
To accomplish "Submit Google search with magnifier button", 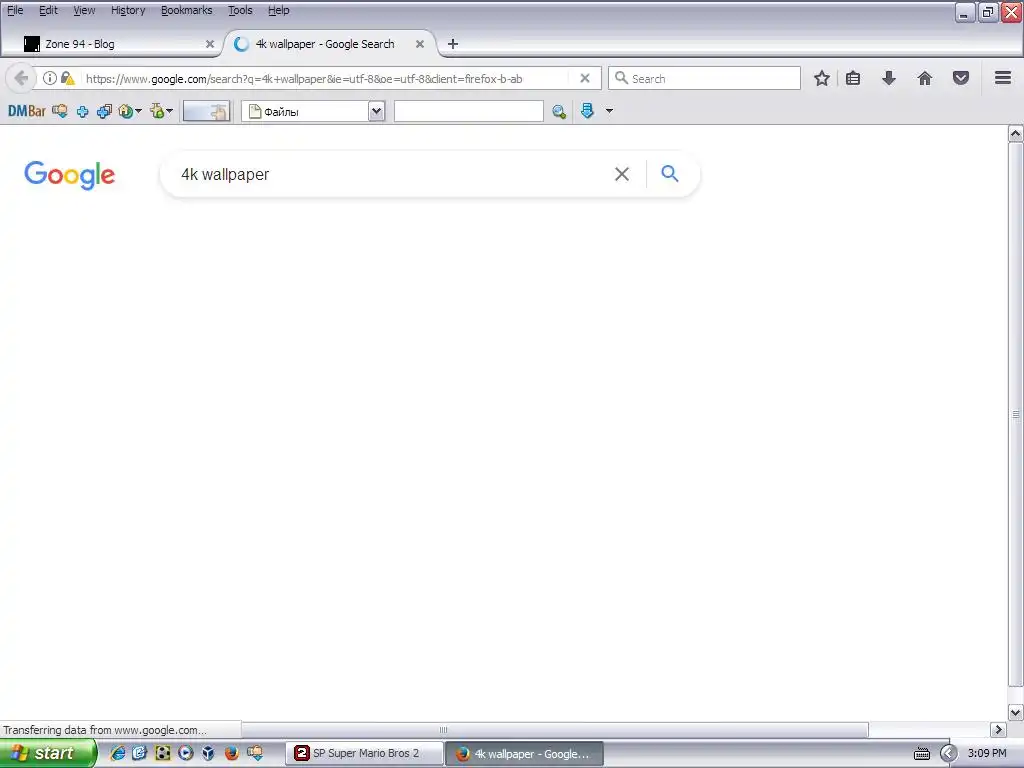I will (x=669, y=174).
